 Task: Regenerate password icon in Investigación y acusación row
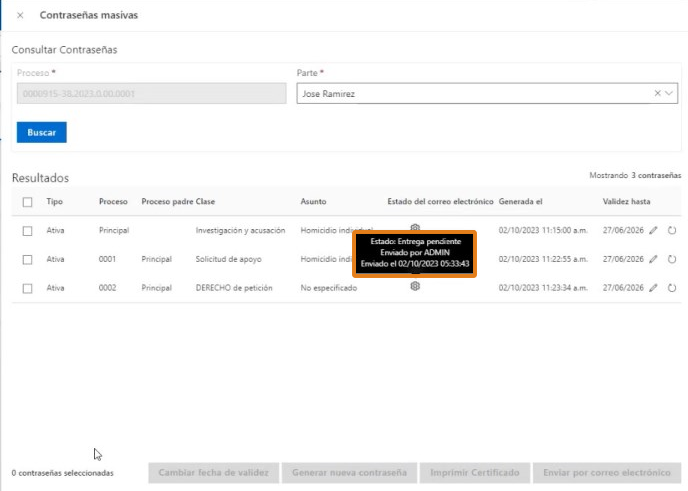[x=672, y=230]
